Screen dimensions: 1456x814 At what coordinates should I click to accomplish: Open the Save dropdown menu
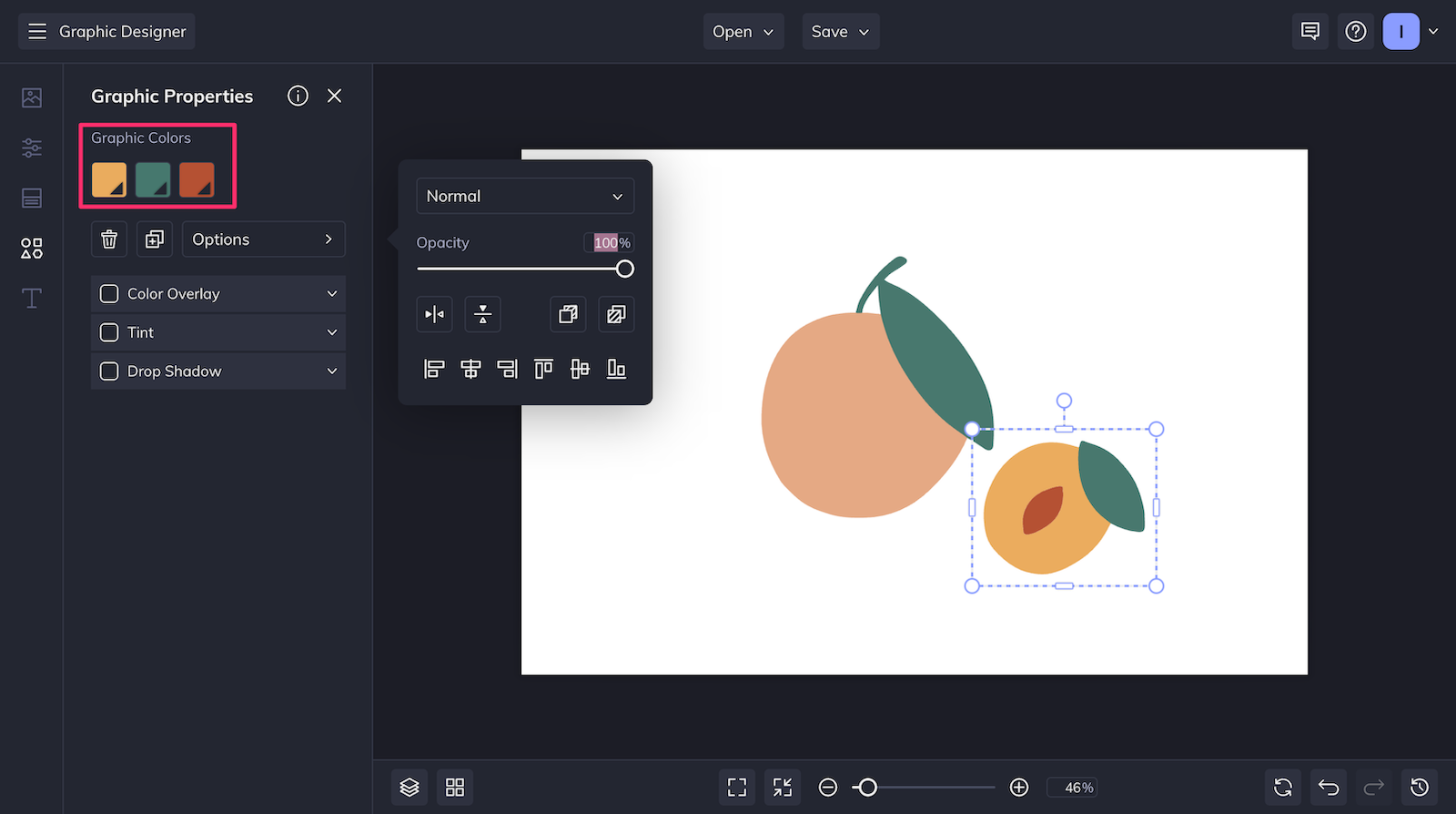pyautogui.click(x=840, y=32)
